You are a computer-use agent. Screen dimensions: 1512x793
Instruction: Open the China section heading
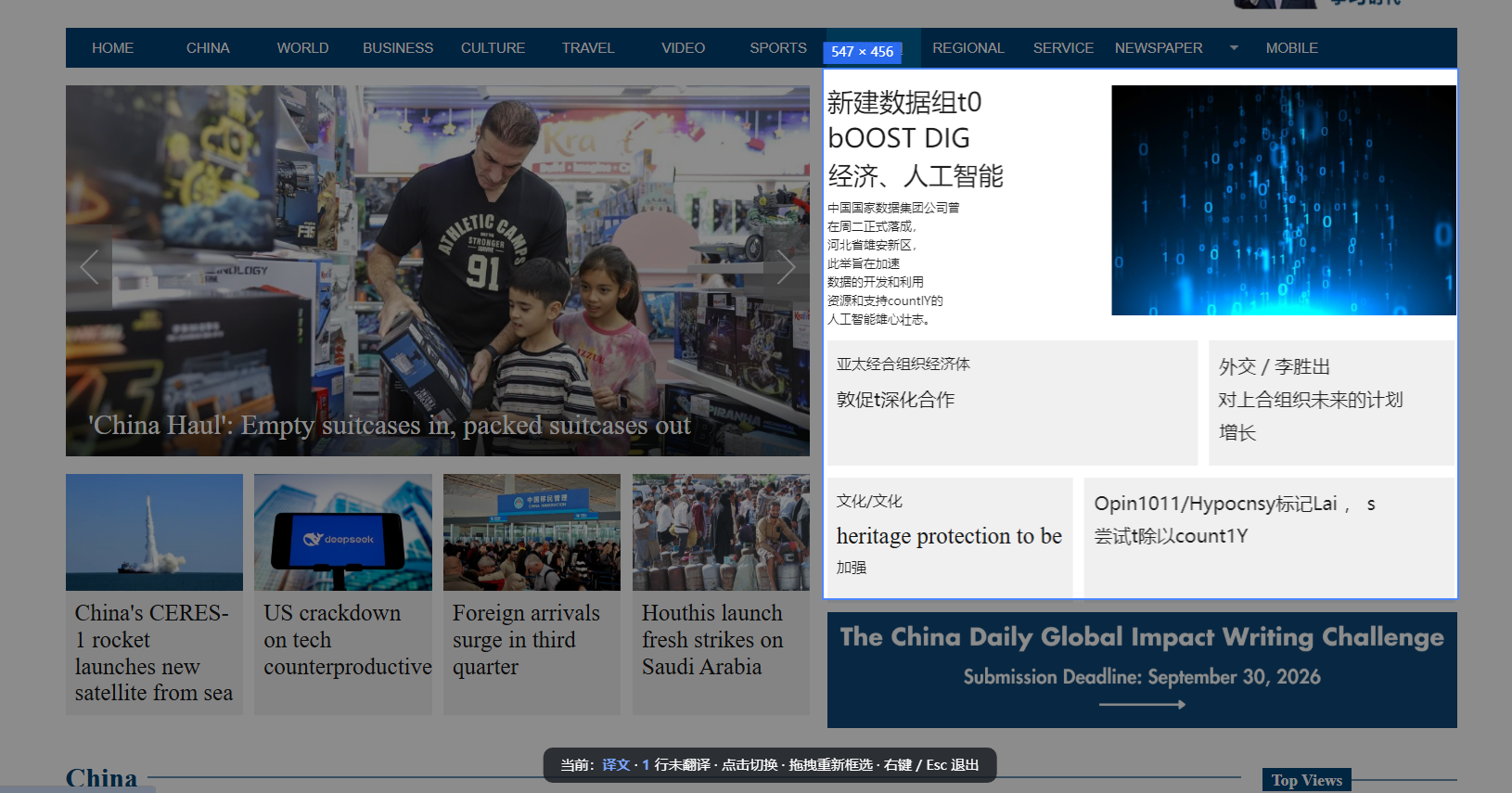coord(101,777)
